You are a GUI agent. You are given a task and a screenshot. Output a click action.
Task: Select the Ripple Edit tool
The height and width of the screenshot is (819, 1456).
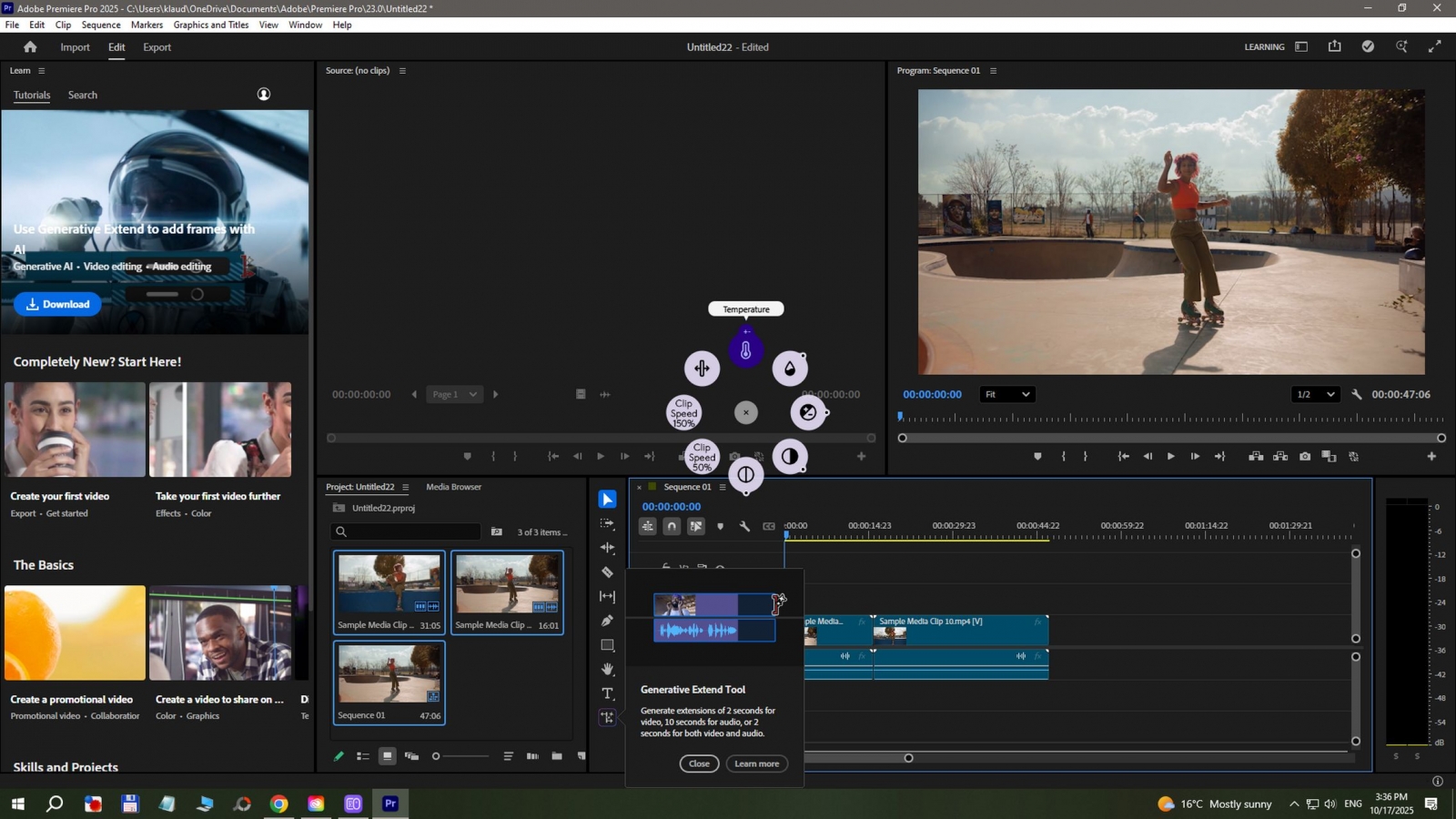[x=607, y=548]
